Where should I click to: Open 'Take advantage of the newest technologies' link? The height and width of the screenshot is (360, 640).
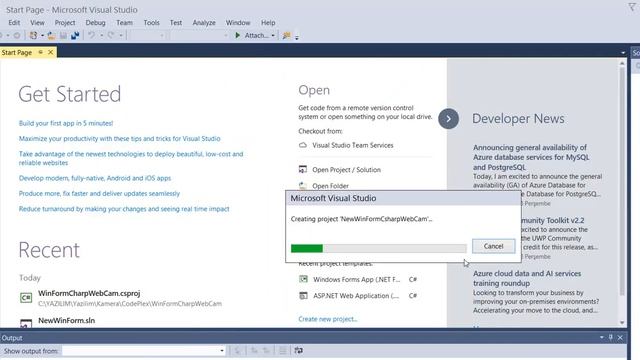click(x=131, y=158)
